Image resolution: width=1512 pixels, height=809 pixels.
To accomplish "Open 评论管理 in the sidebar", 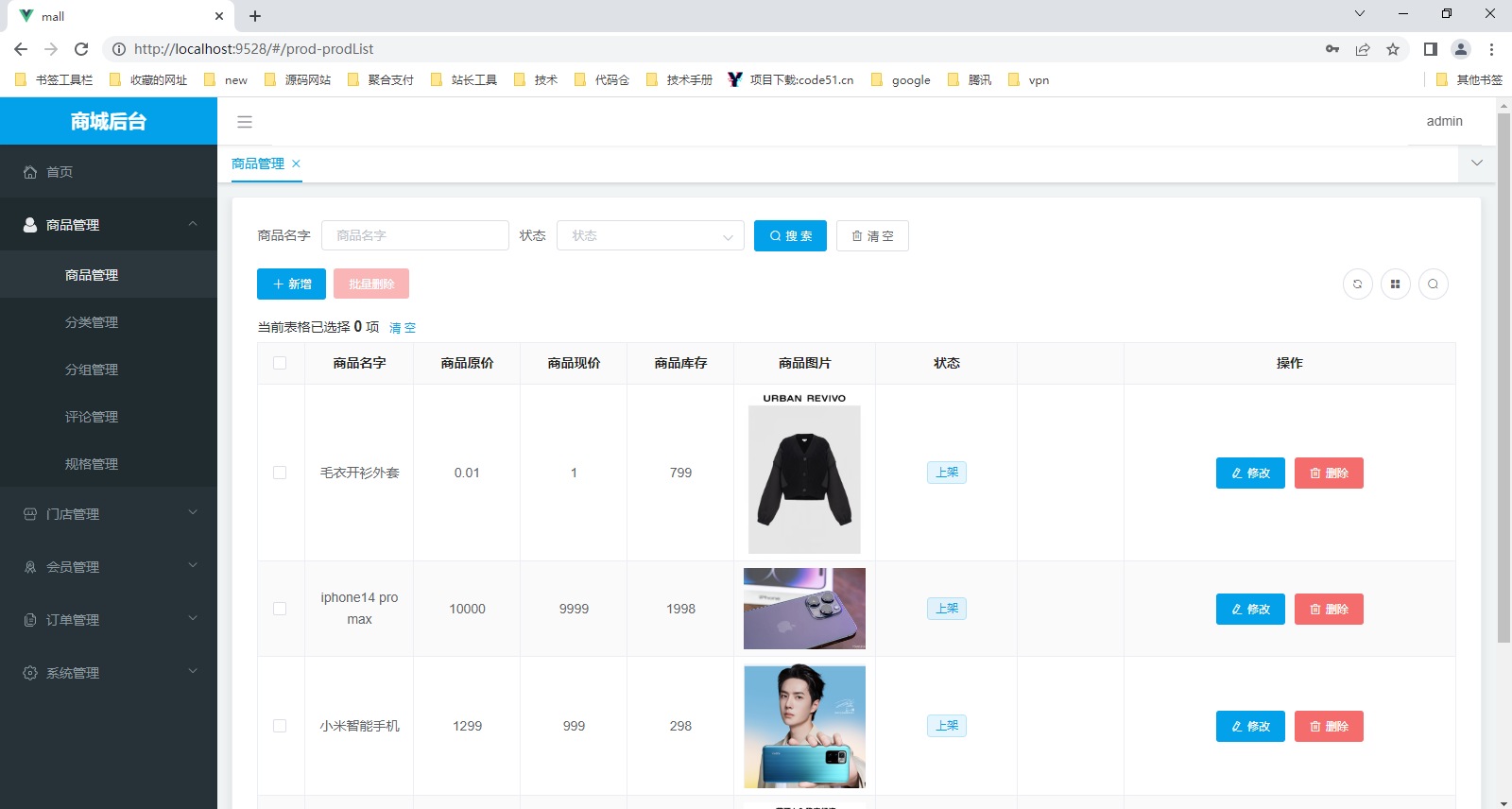I will tap(109, 417).
